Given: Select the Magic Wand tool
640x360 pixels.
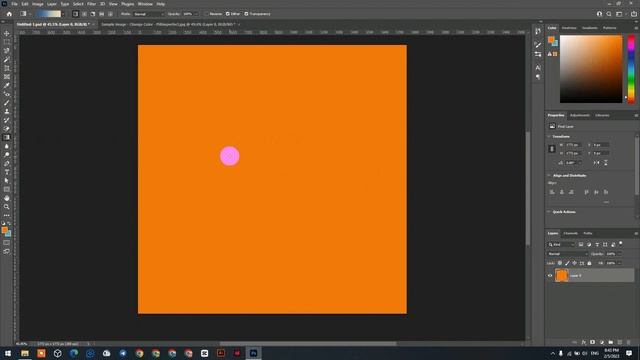Looking at the screenshot, I should tap(7, 59).
